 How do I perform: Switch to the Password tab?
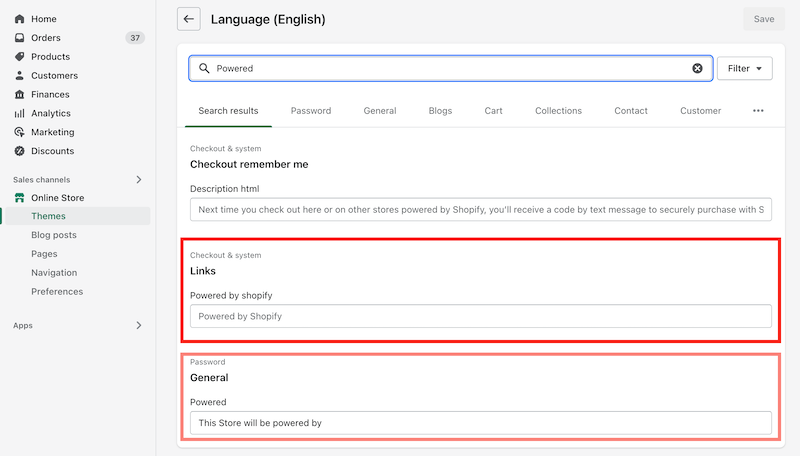(x=311, y=111)
